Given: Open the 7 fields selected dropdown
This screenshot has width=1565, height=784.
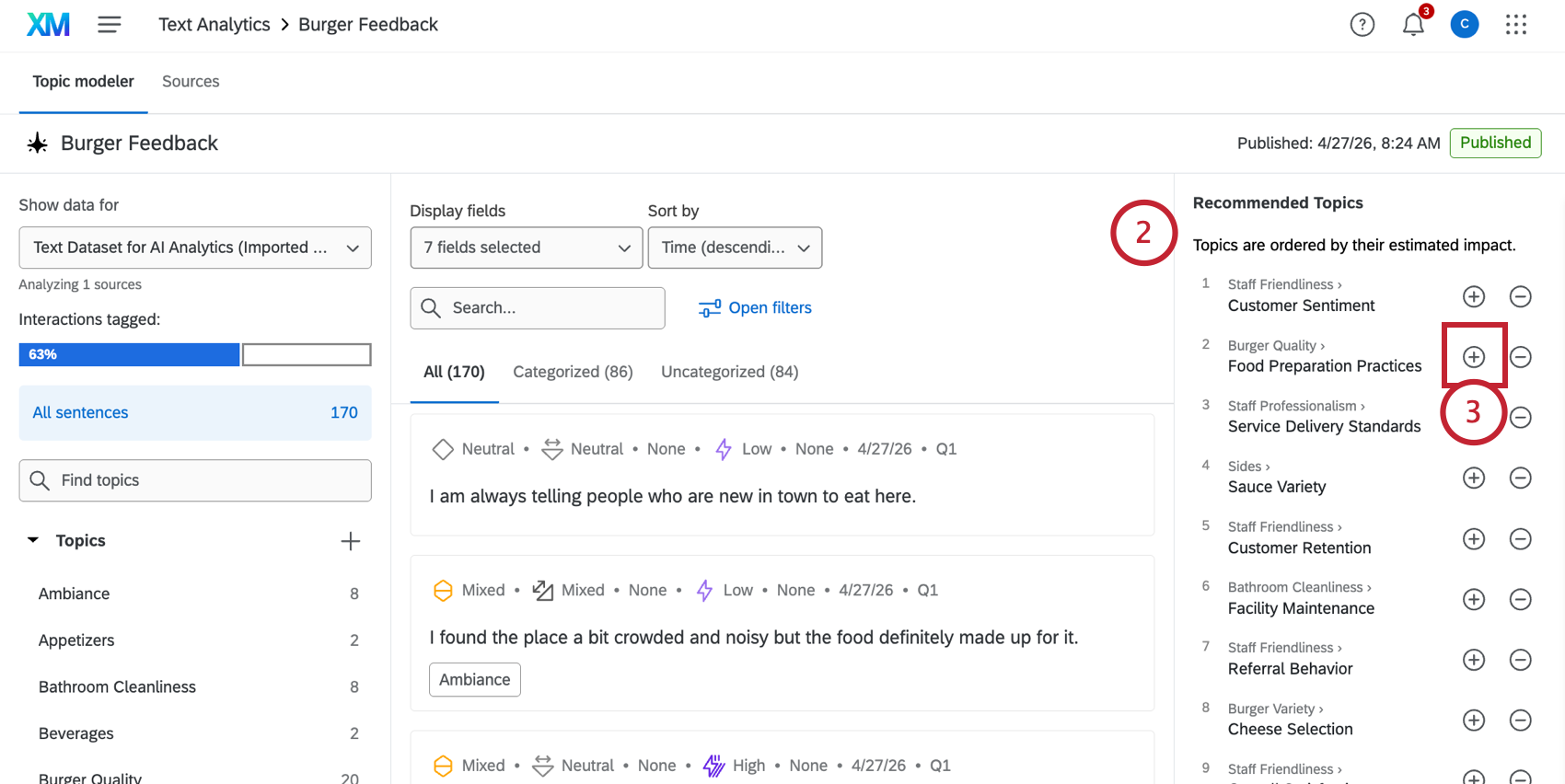Looking at the screenshot, I should tap(527, 248).
